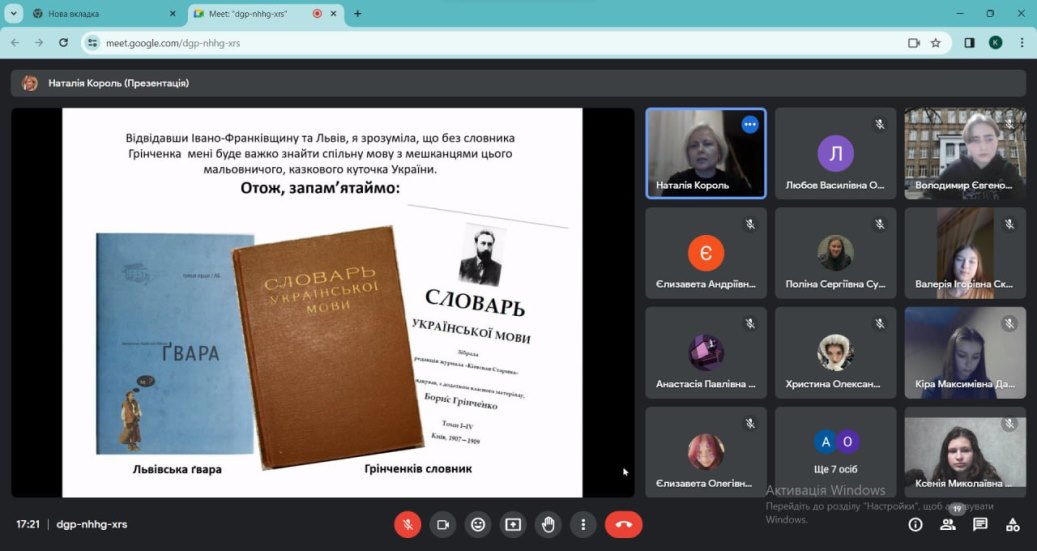The height and width of the screenshot is (551, 1037).
Task: Open the activities panel icon
Action: (1012, 524)
